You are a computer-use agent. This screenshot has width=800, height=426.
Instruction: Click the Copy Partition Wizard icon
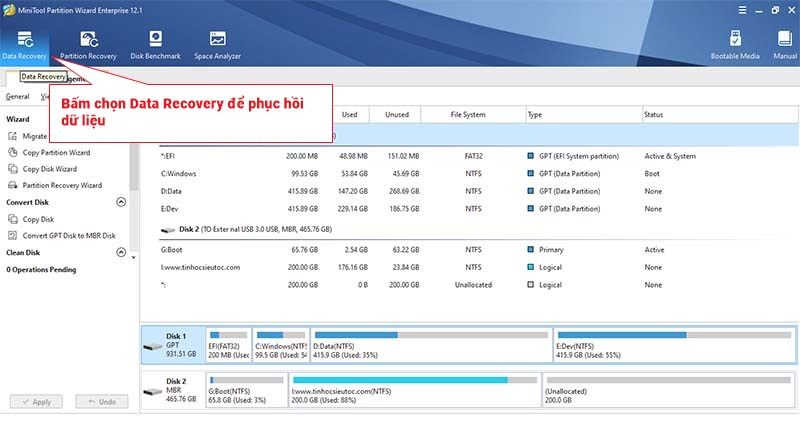coord(13,152)
